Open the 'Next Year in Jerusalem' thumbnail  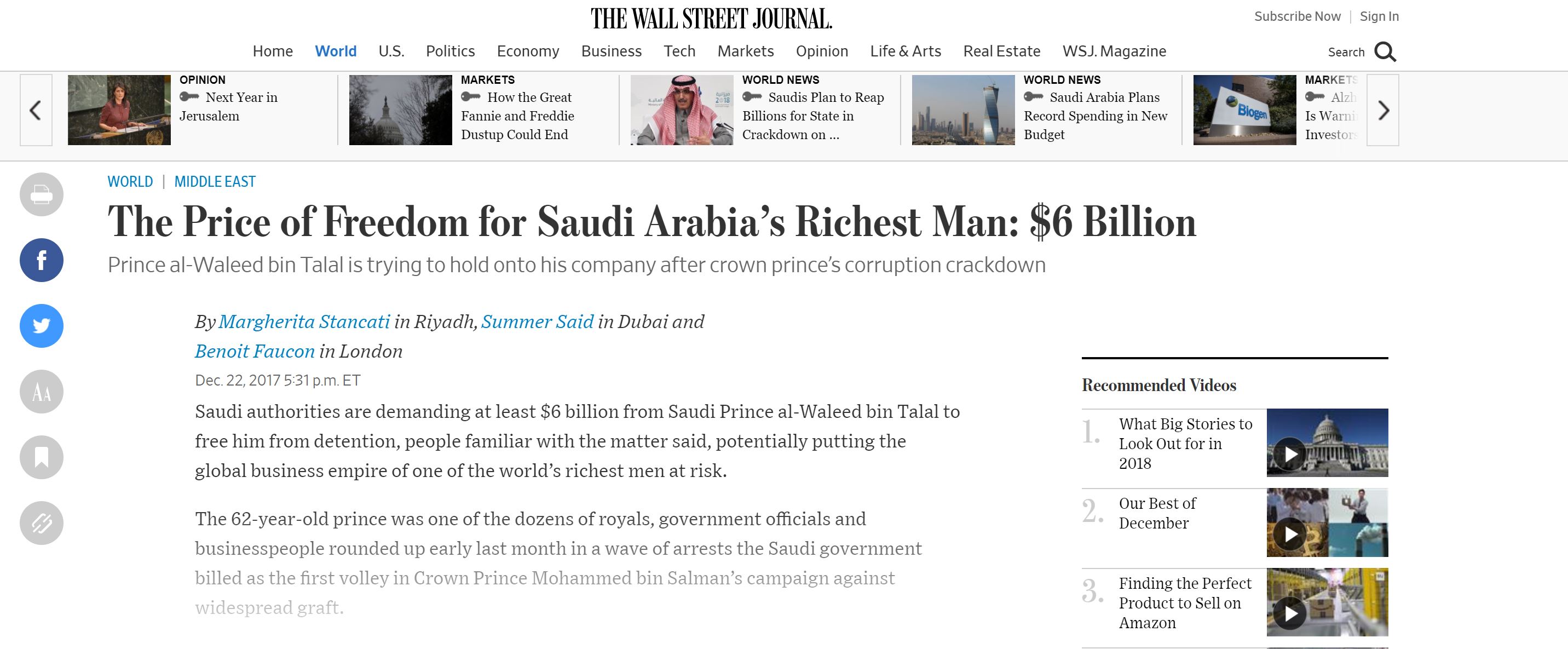pos(119,110)
